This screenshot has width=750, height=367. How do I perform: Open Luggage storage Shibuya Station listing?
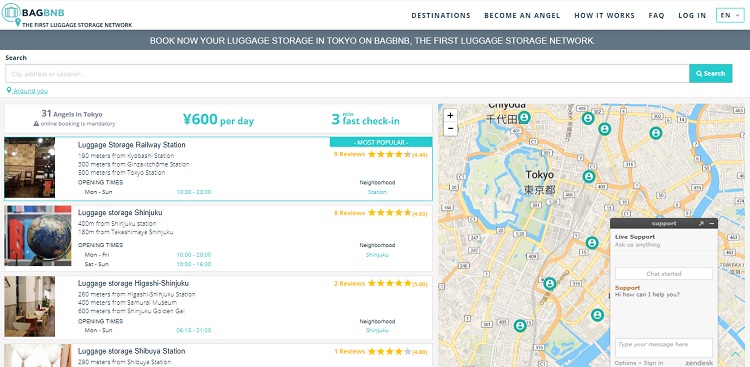[x=132, y=351]
